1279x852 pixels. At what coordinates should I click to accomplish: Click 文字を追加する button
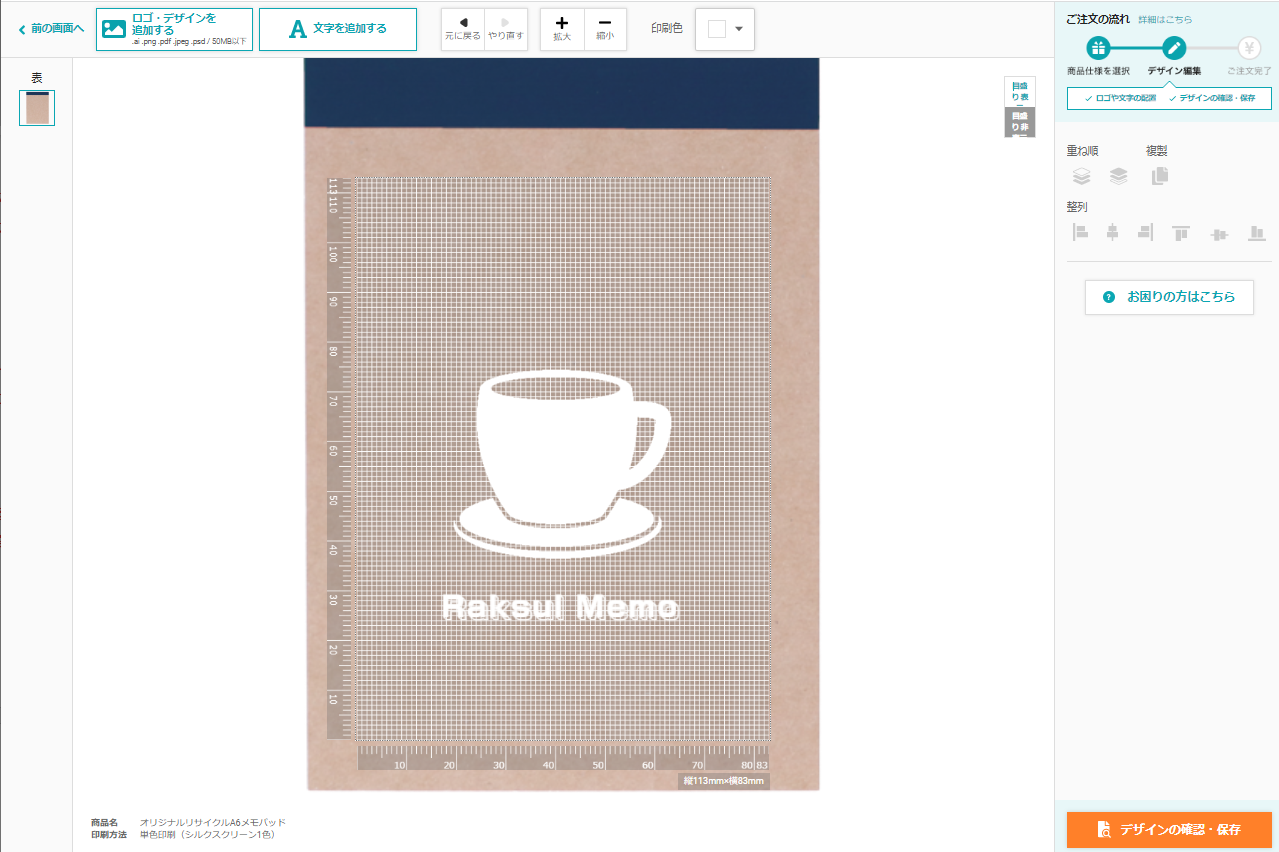point(337,29)
